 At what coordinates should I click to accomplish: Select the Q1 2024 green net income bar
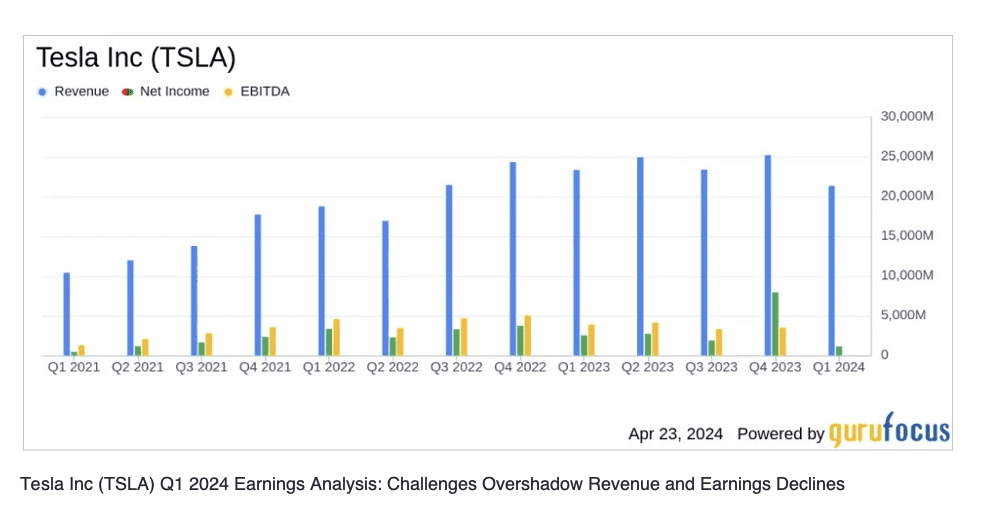[839, 351]
